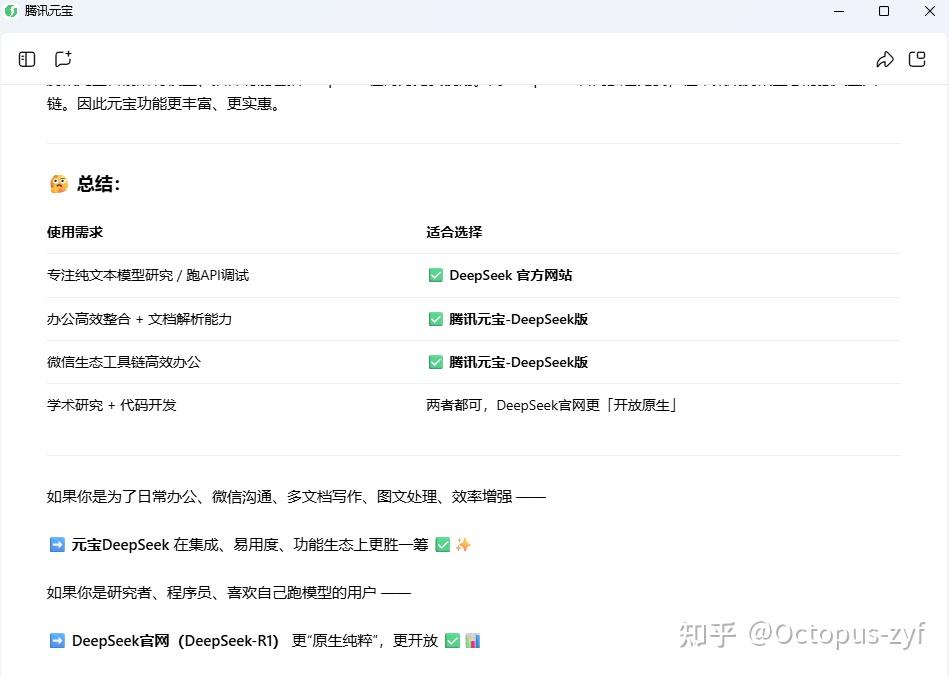Viewport: 949px width, 676px height.
Task: Minimize the 腾讯元宝 window
Action: (839, 11)
